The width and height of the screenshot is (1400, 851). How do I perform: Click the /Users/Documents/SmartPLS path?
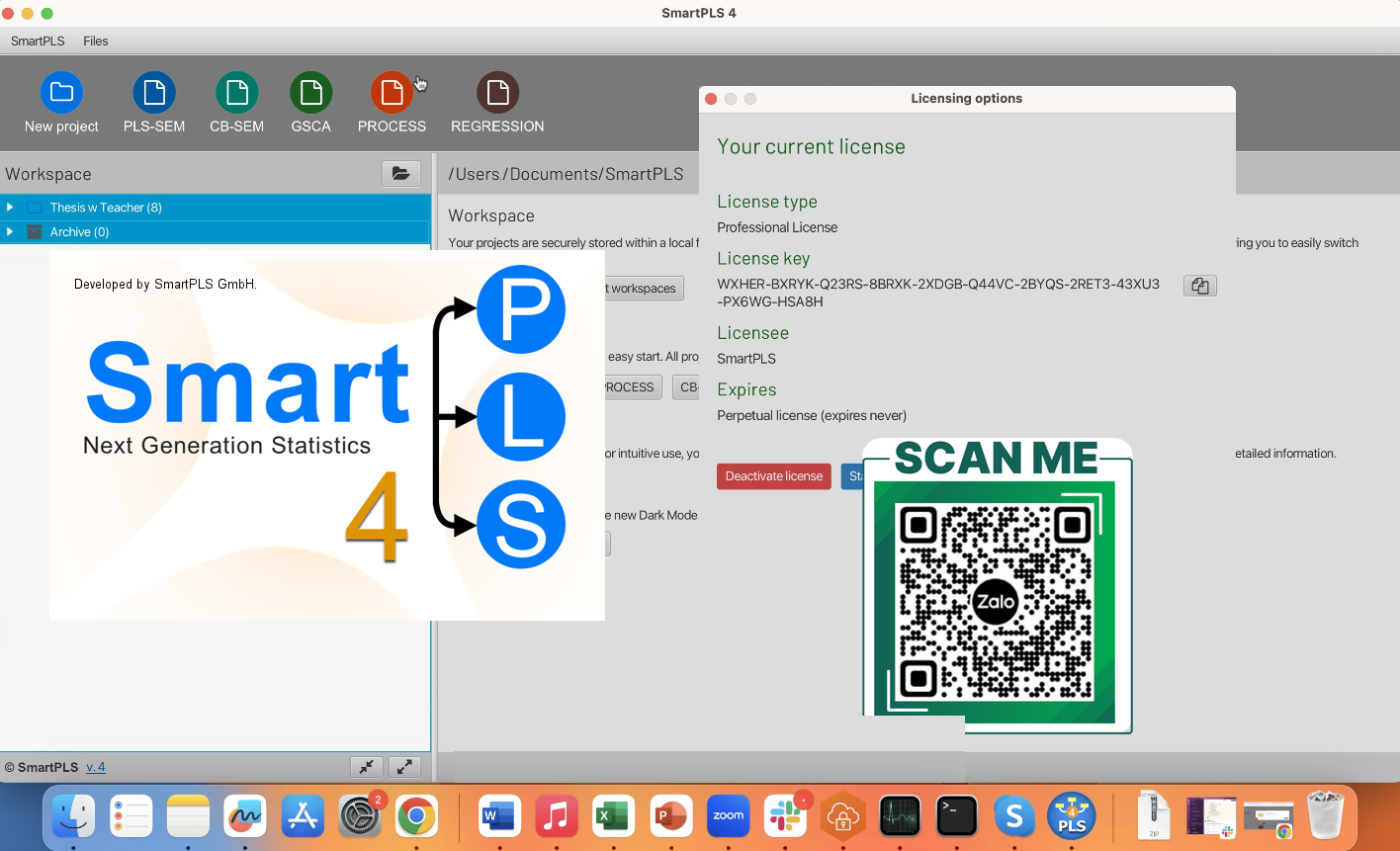(x=566, y=174)
